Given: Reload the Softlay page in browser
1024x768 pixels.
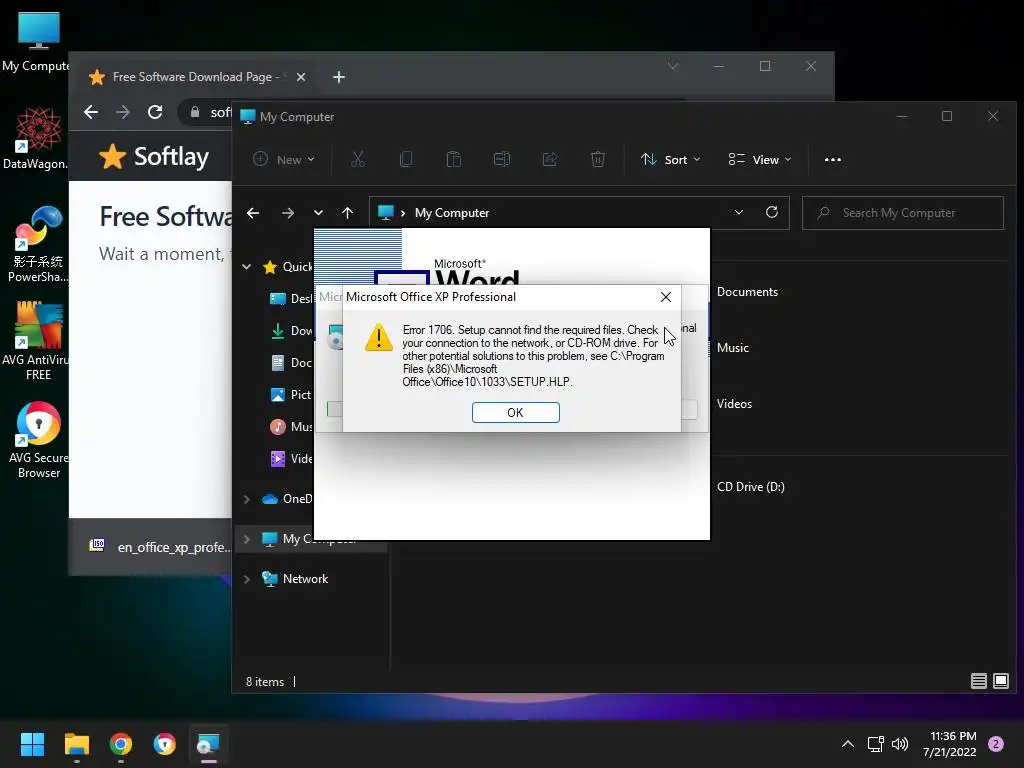Looking at the screenshot, I should (155, 112).
